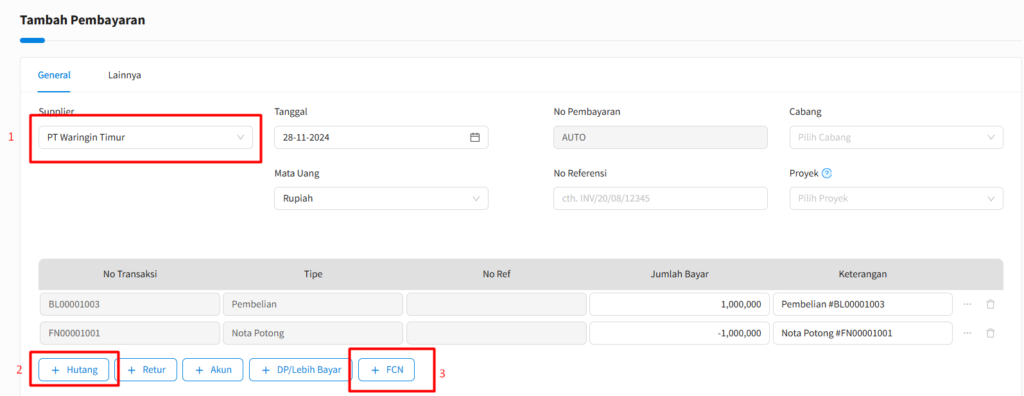The width and height of the screenshot is (1024, 396).
Task: Delete the BL00001003 row with trash icon
Action: coord(990,305)
